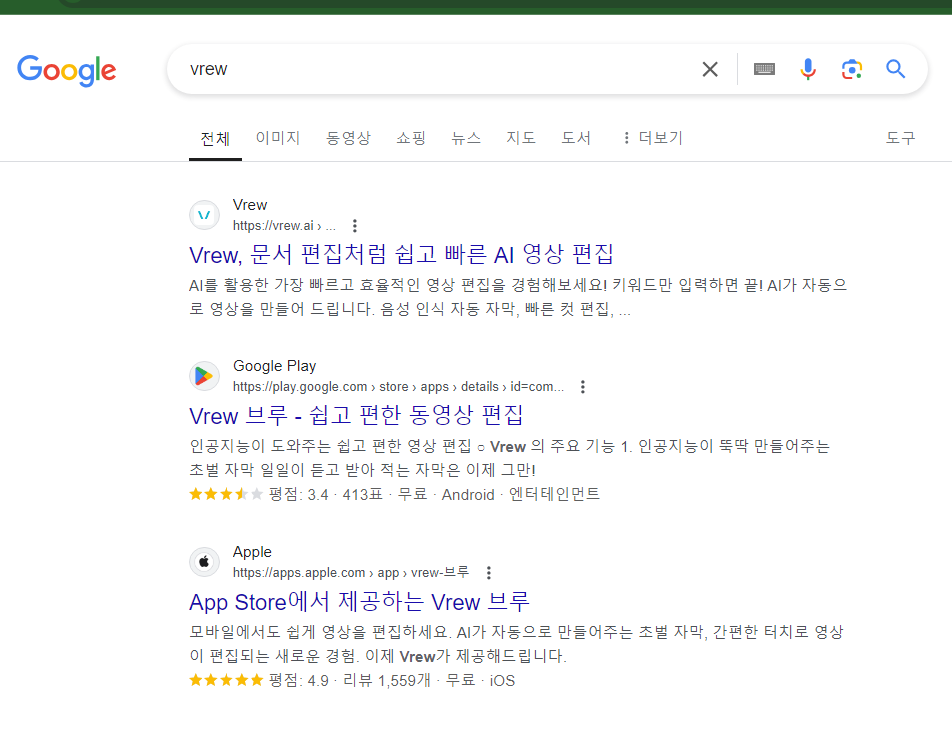Viewport: 952px width, 729px height.
Task: Switch to the 이미지 tab
Action: 278,138
